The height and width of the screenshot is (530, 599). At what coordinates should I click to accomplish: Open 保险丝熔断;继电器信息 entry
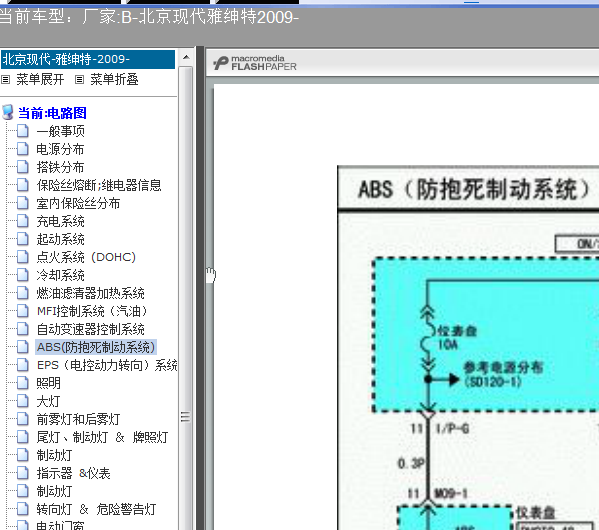point(99,185)
